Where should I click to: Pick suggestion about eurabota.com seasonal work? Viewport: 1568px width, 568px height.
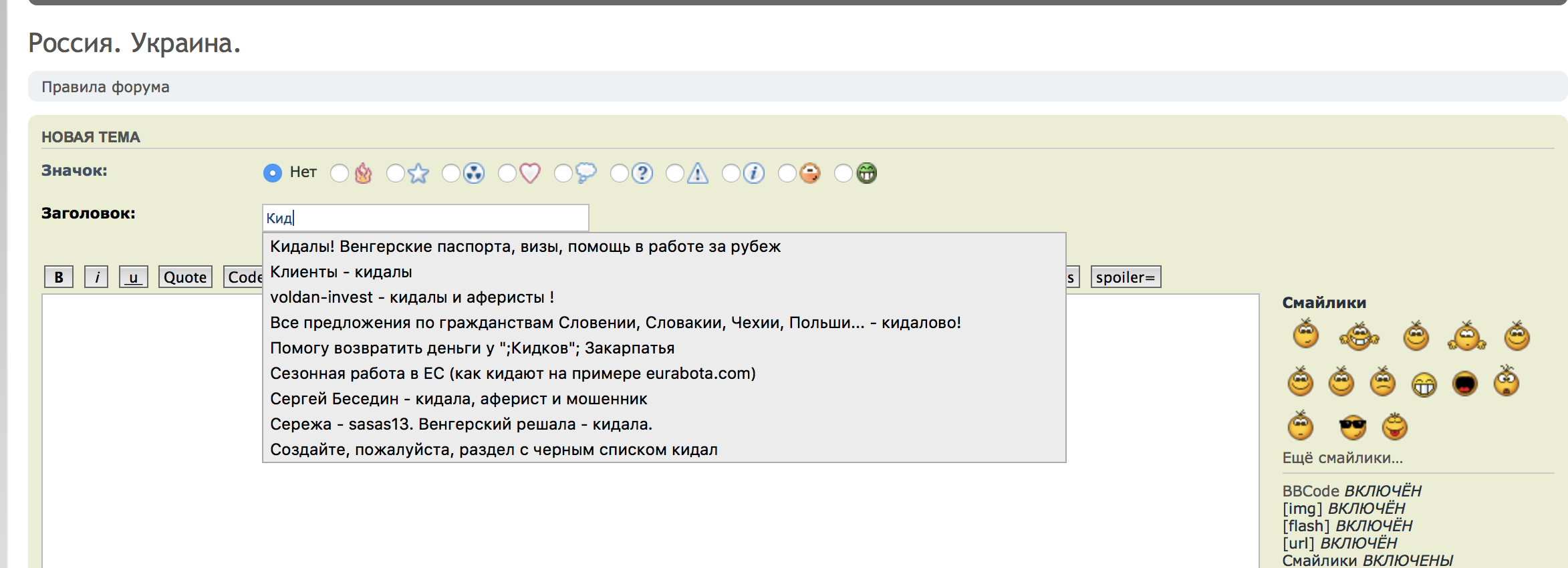pyautogui.click(x=513, y=374)
